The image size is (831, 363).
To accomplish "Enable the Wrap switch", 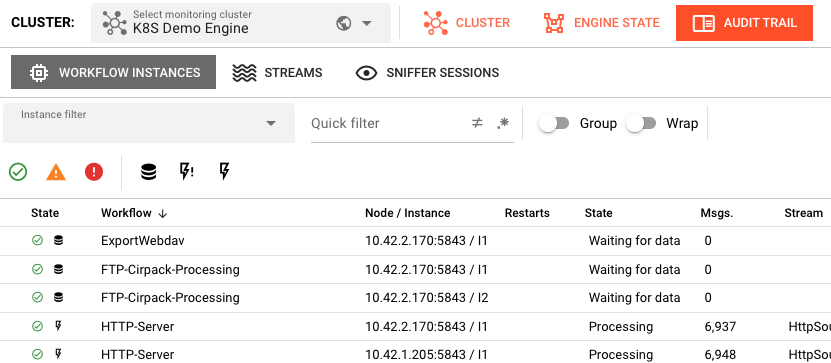I will click(x=641, y=123).
